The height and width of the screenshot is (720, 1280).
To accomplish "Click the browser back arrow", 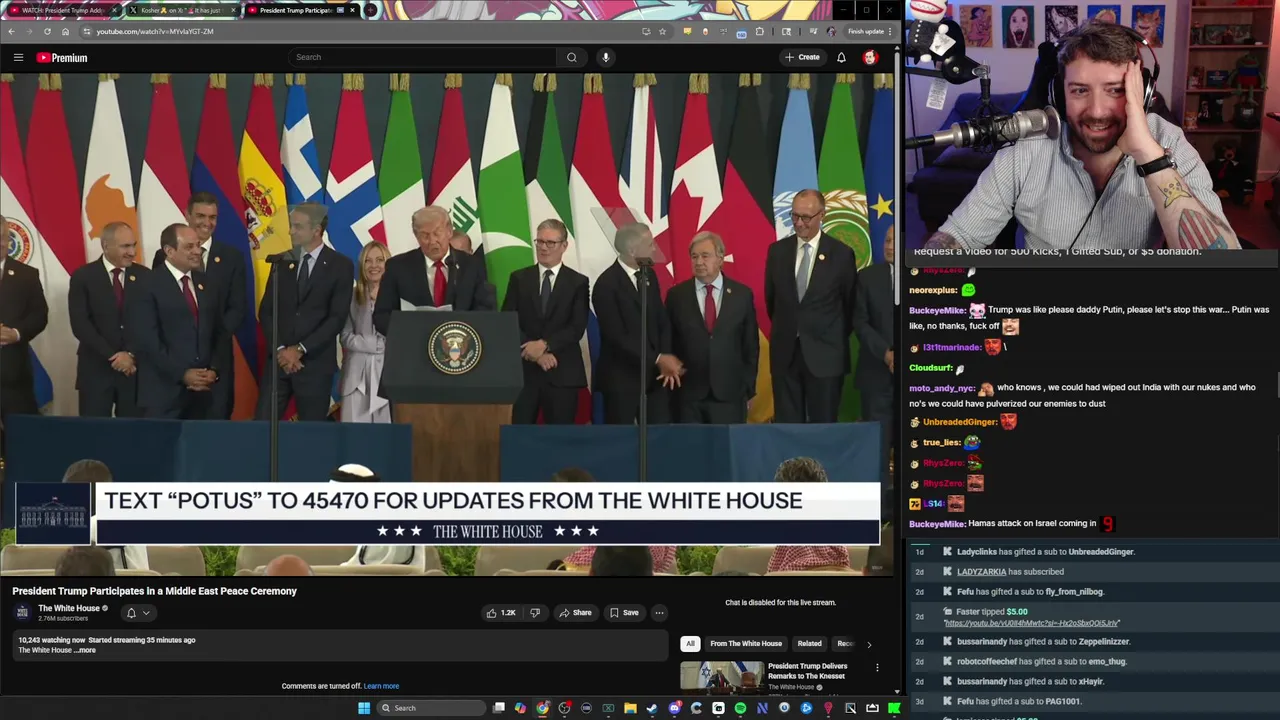I will tap(11, 31).
